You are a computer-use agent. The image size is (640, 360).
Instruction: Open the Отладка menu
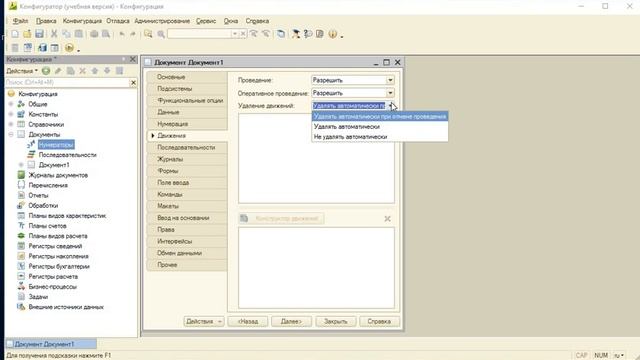click(118, 21)
